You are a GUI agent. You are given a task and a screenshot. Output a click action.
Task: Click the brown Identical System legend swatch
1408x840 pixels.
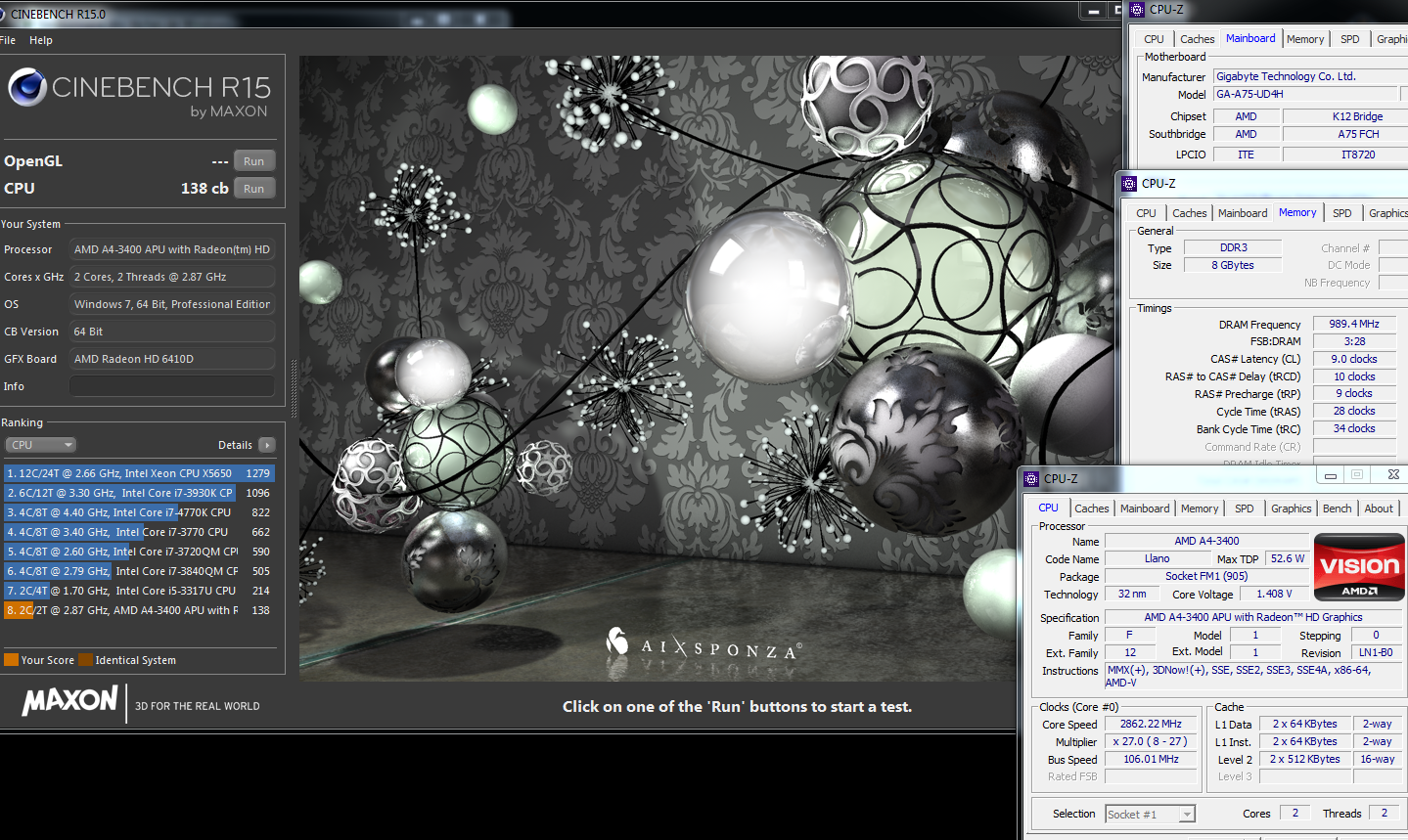point(85,660)
